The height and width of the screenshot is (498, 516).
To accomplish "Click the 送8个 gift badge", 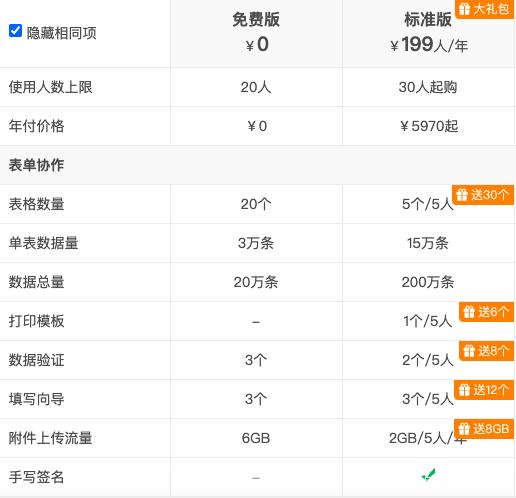I will (x=486, y=351).
